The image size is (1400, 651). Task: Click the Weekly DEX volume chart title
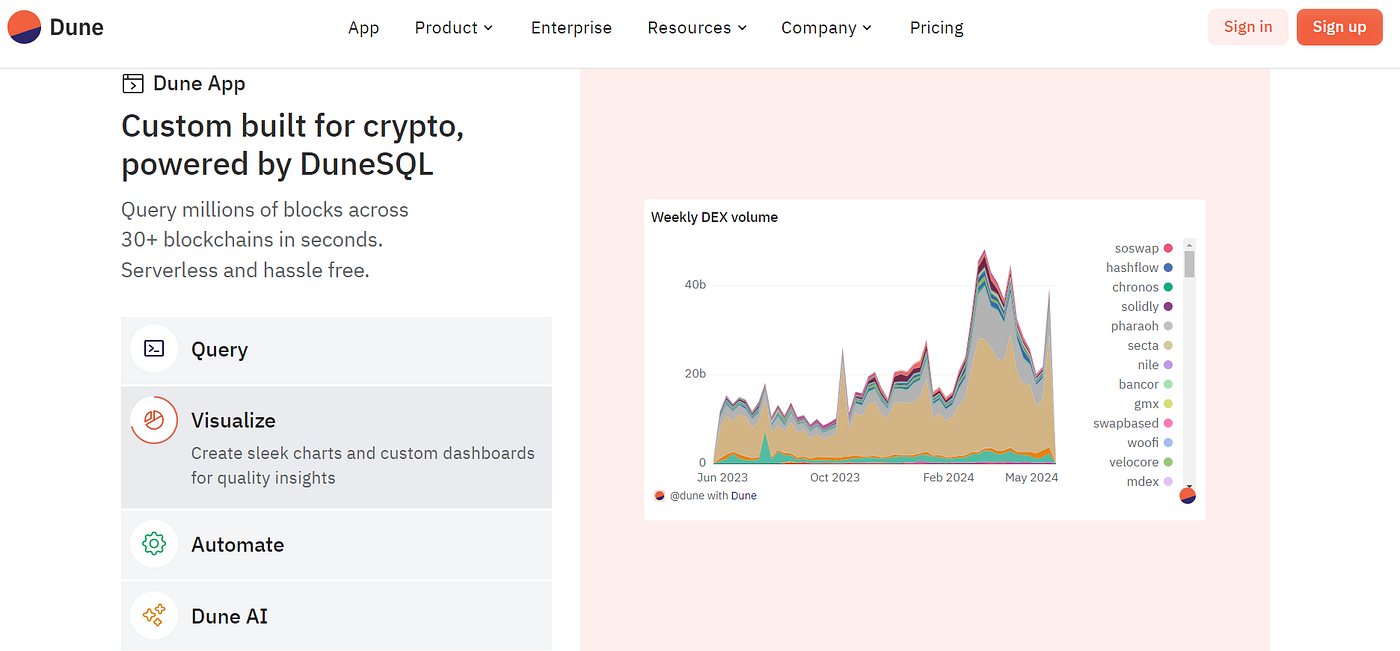pos(714,217)
